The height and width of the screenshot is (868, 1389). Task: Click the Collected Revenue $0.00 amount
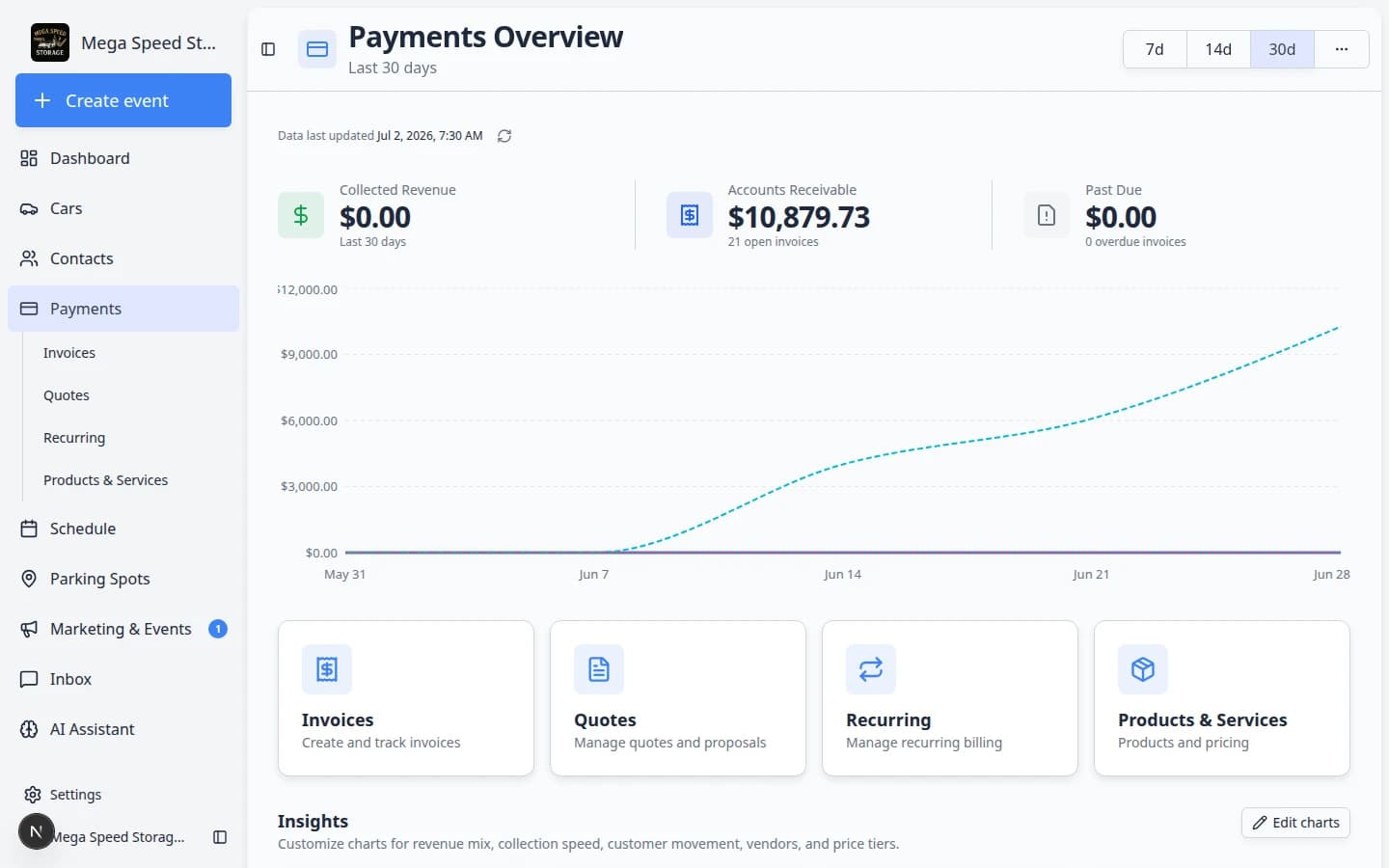click(375, 217)
